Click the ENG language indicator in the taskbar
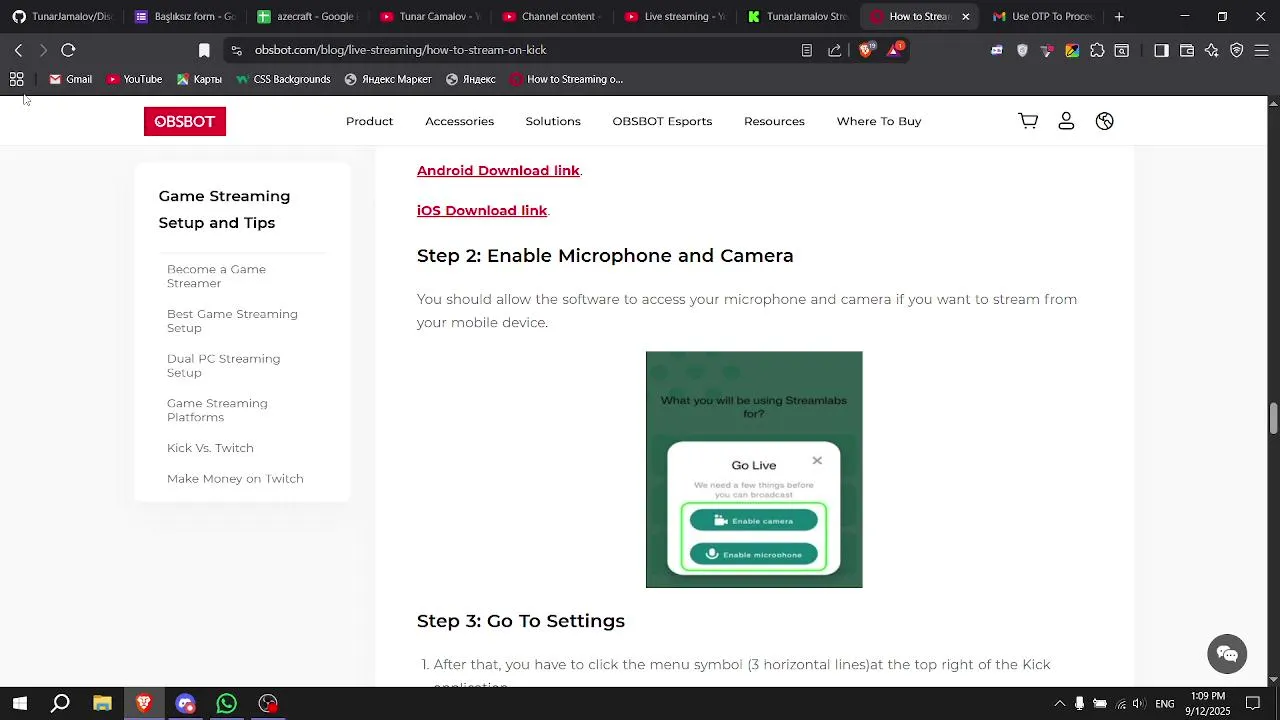The image size is (1280, 720). point(1165,704)
